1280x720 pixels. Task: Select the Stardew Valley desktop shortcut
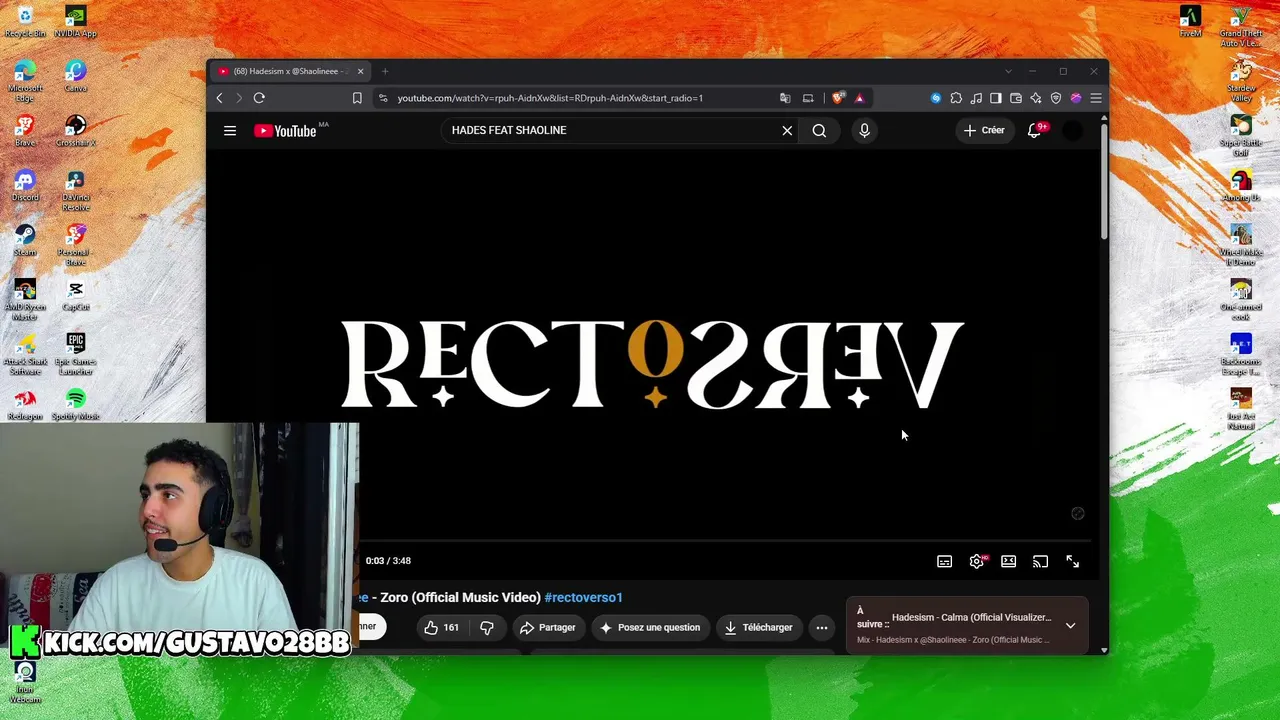[x=1241, y=81]
